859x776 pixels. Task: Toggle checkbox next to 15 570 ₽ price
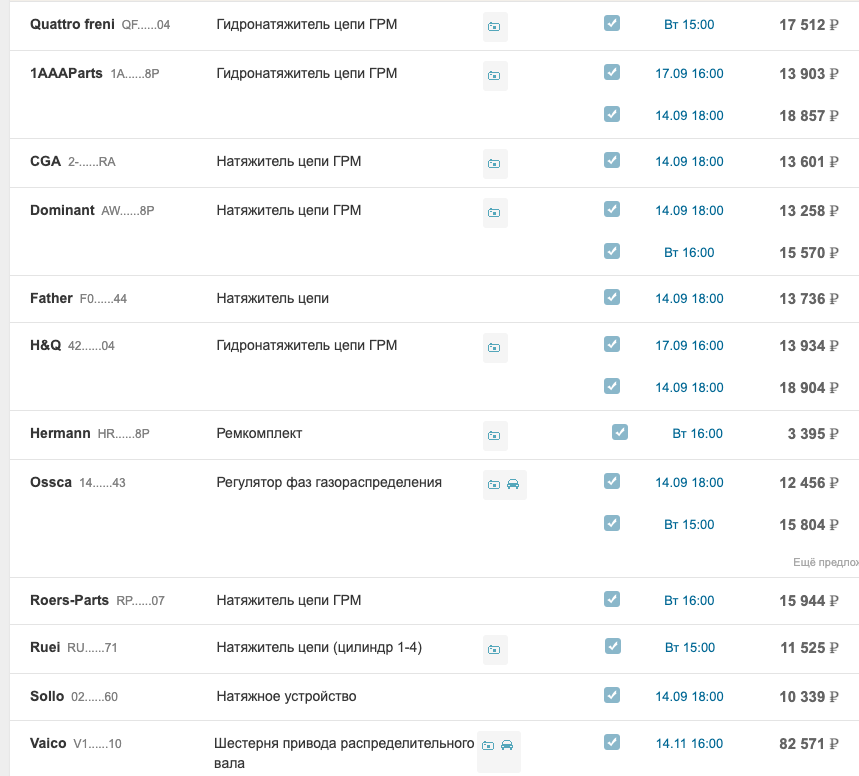click(x=612, y=252)
